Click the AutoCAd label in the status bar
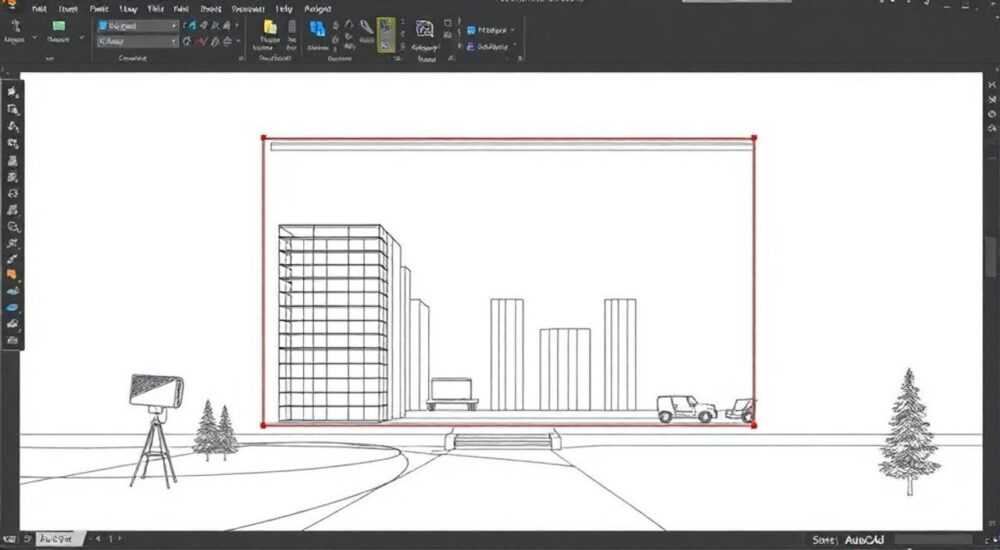This screenshot has width=1000, height=550. [x=864, y=540]
